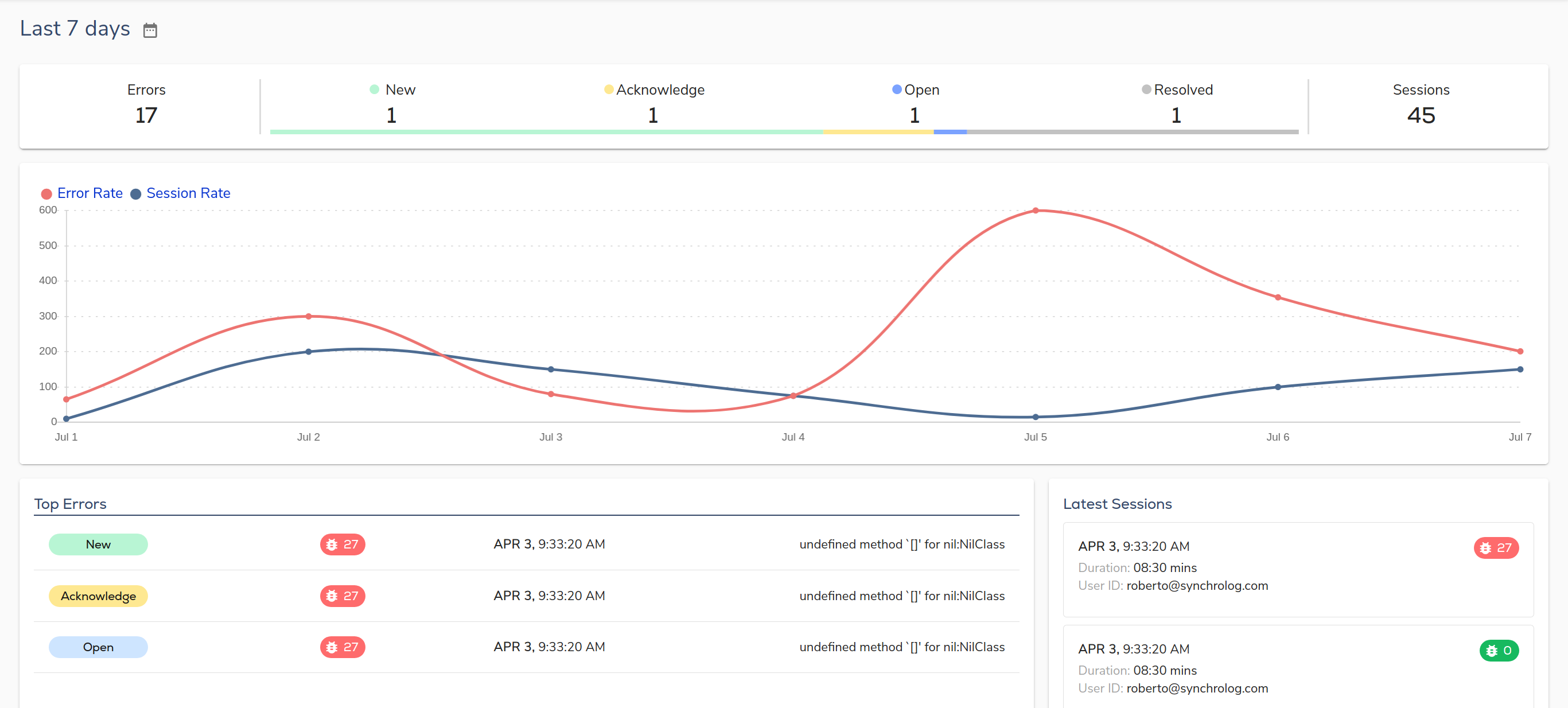Click green 0 bug badge in second session
Screen dimensions: 1568x708
[1498, 650]
